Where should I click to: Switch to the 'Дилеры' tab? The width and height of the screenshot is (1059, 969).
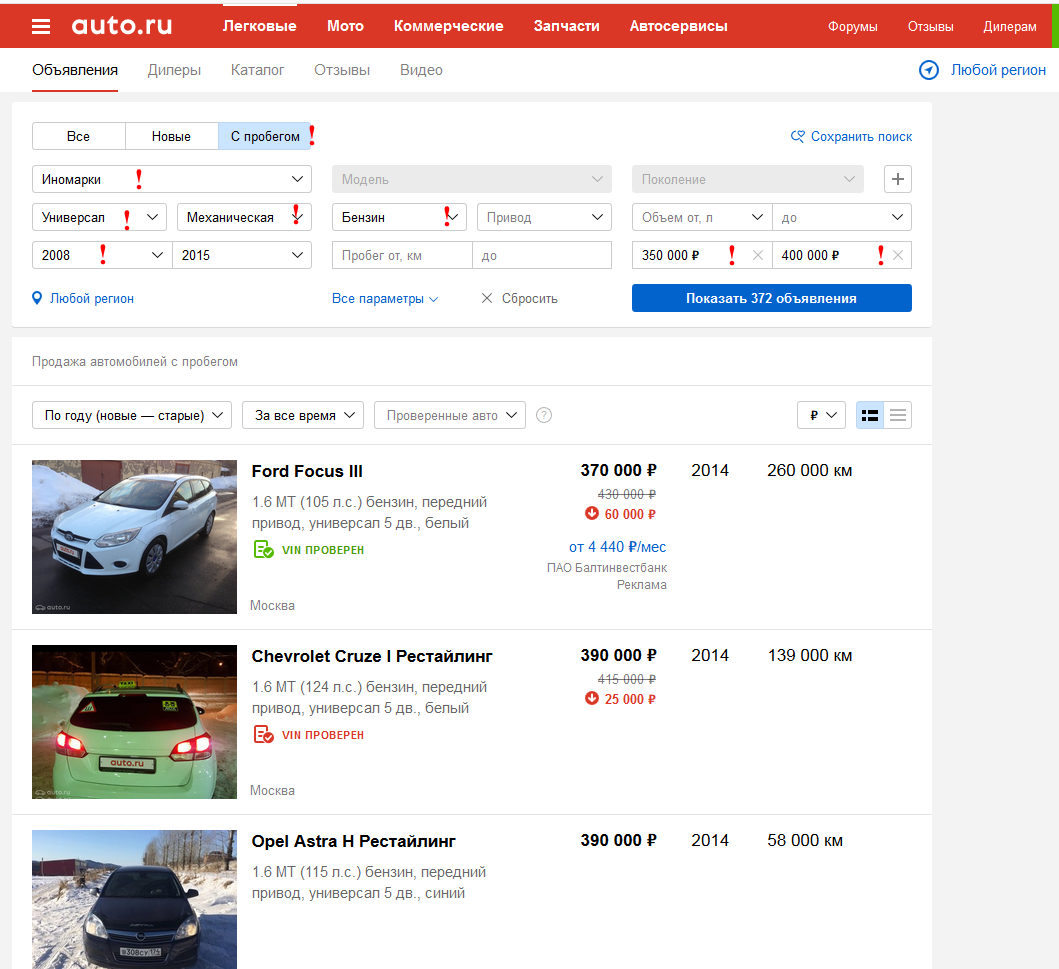(174, 70)
